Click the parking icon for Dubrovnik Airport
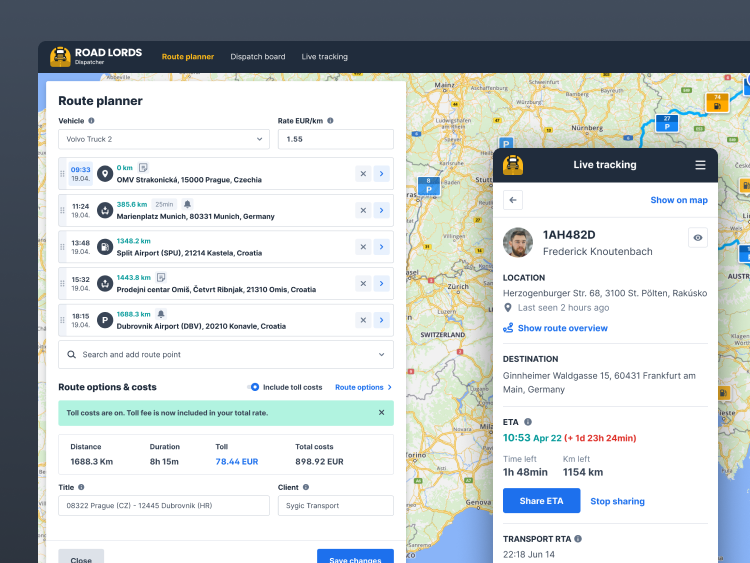This screenshot has width=750, height=563. click(105, 320)
